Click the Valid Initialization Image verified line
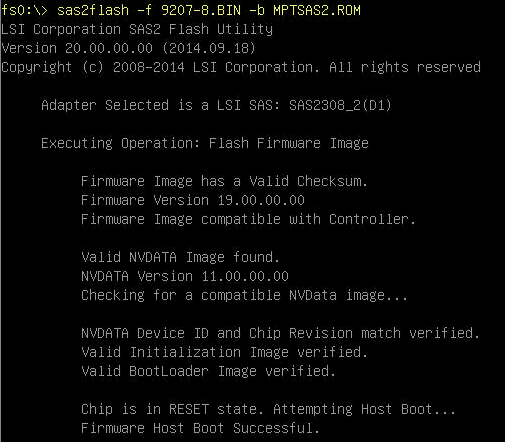 tap(224, 352)
